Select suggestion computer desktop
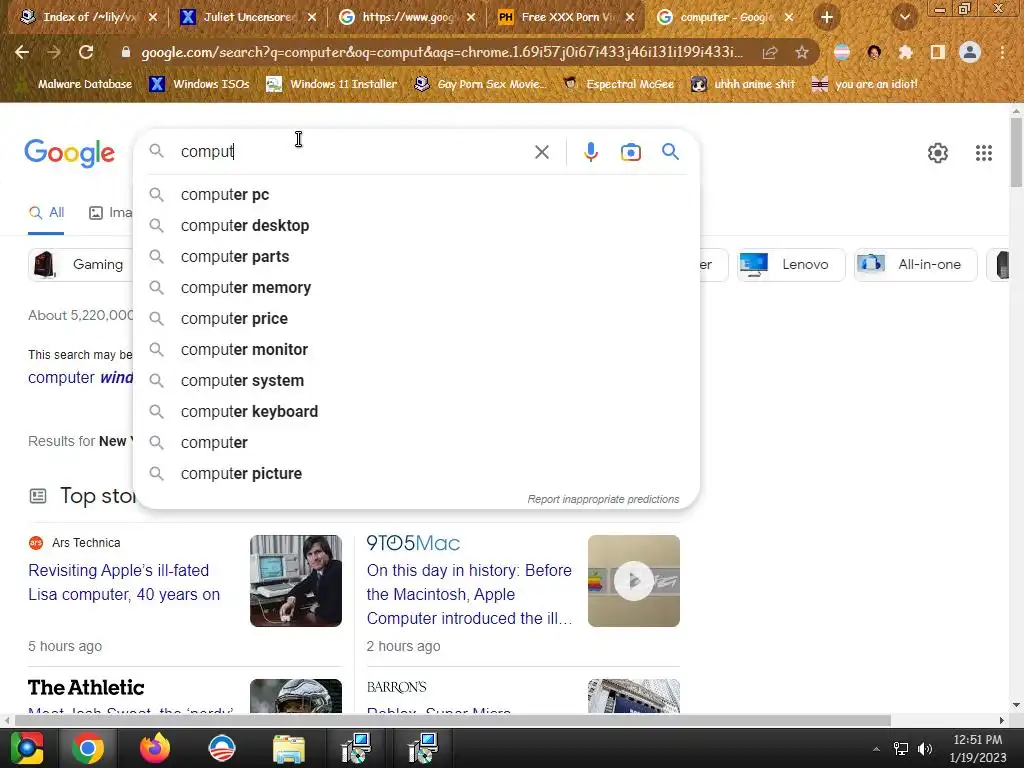Screen dimensions: 1024x768 click(x=416, y=225)
